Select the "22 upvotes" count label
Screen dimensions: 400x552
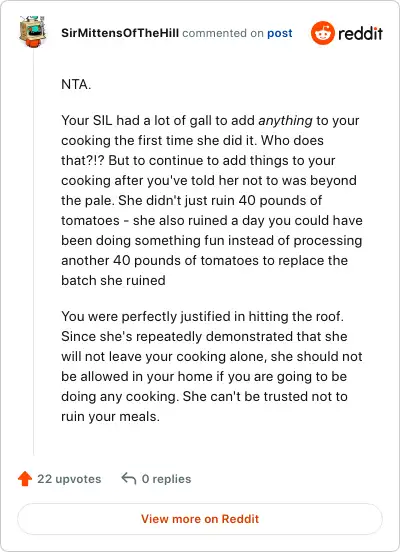69,479
